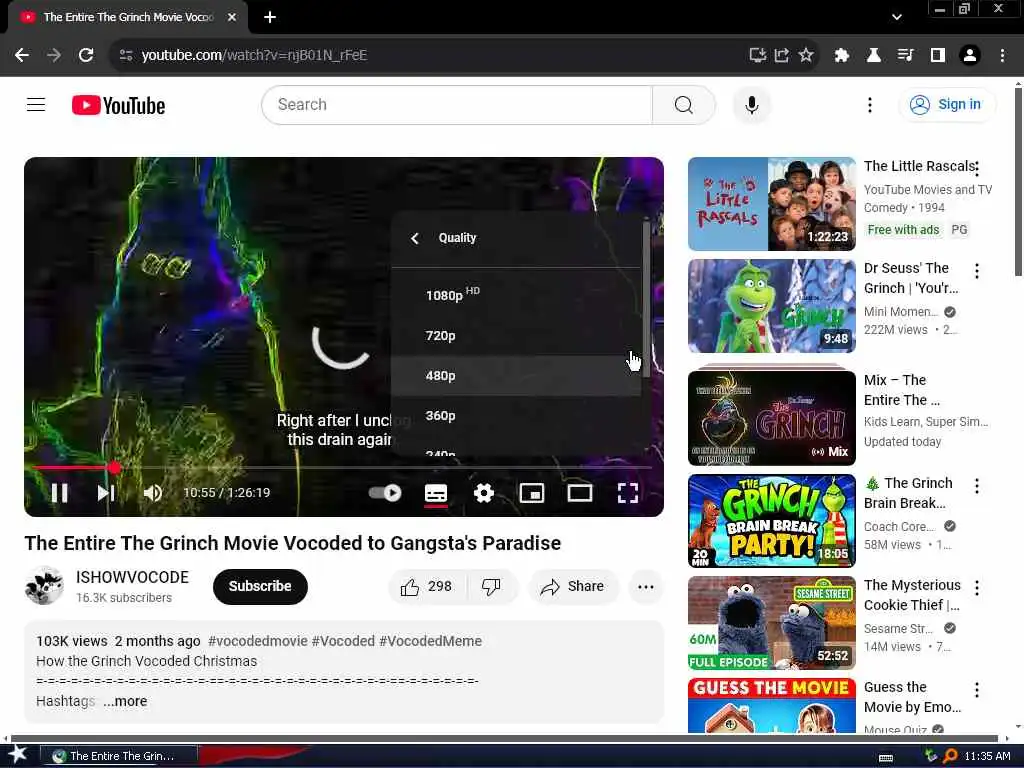1024x768 pixels.
Task: Share this page browser icon
Action: pos(782,55)
